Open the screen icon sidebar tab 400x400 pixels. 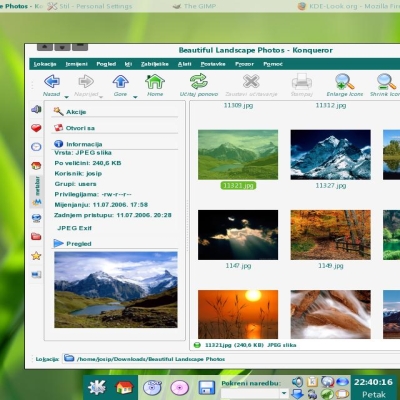click(x=36, y=275)
